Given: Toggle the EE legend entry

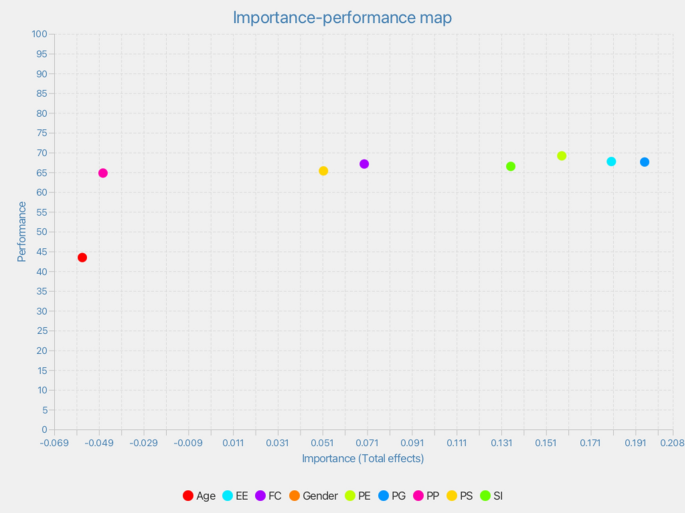Looking at the screenshot, I should pyautogui.click(x=234, y=496).
